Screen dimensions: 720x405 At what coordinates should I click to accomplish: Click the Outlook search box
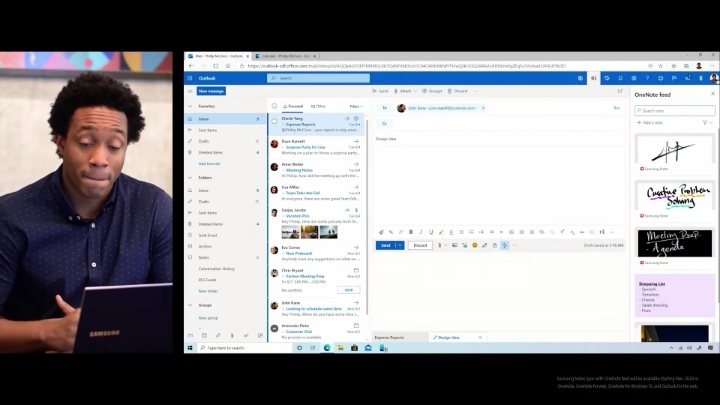pyautogui.click(x=318, y=78)
